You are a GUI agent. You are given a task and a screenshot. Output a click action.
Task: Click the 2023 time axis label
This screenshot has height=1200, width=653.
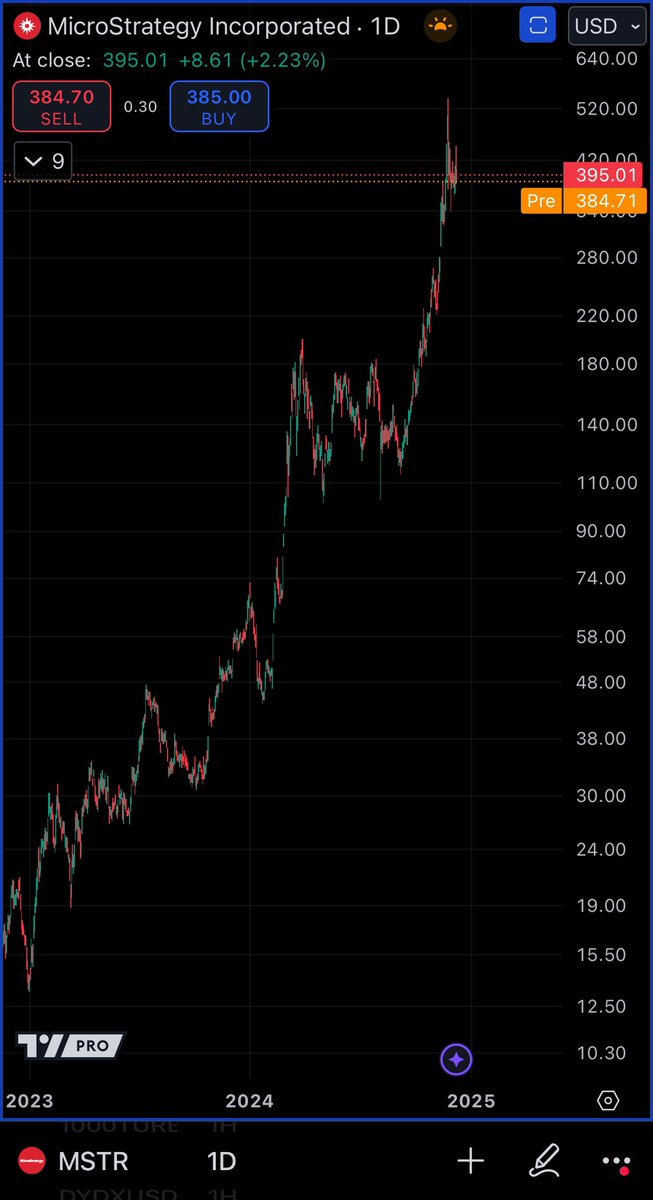pos(29,1101)
